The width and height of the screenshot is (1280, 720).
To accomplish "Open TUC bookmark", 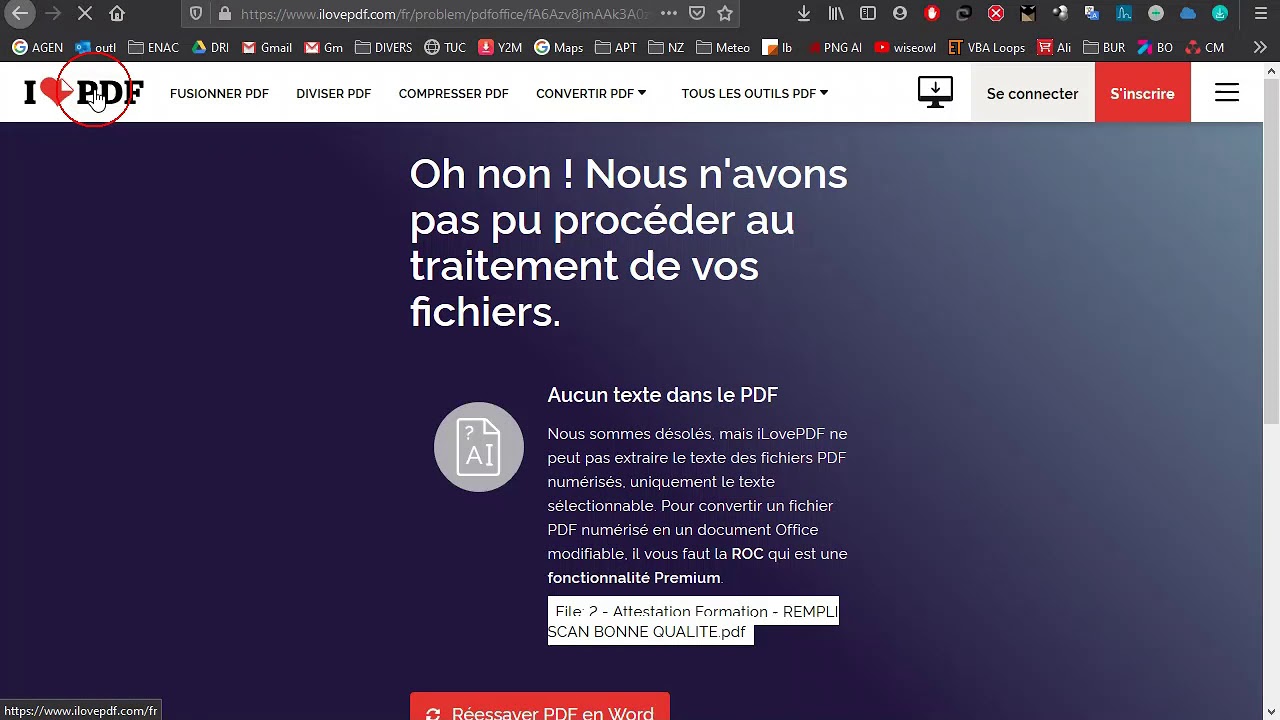I will coord(445,47).
